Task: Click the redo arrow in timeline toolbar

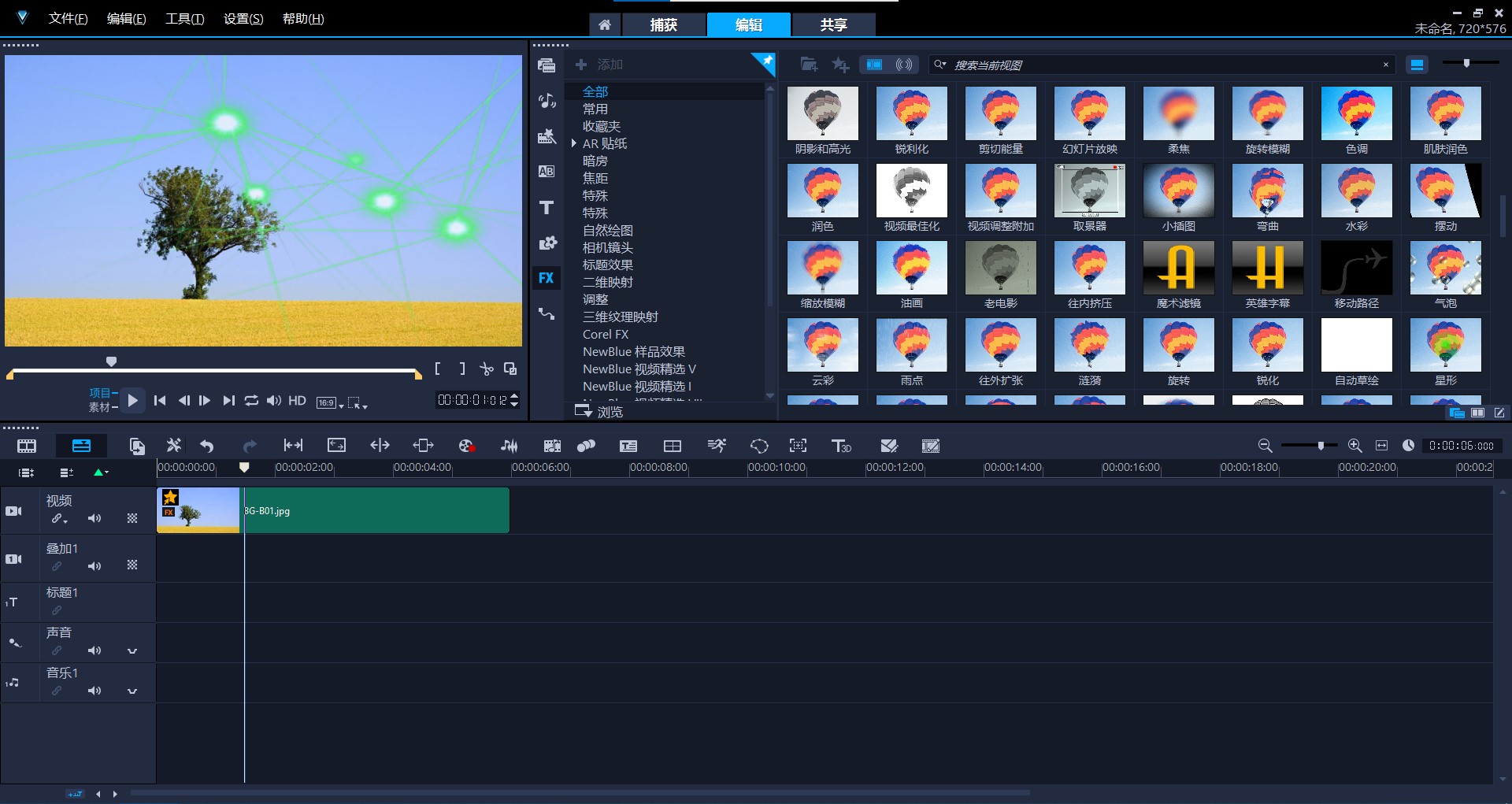Action: [x=250, y=446]
